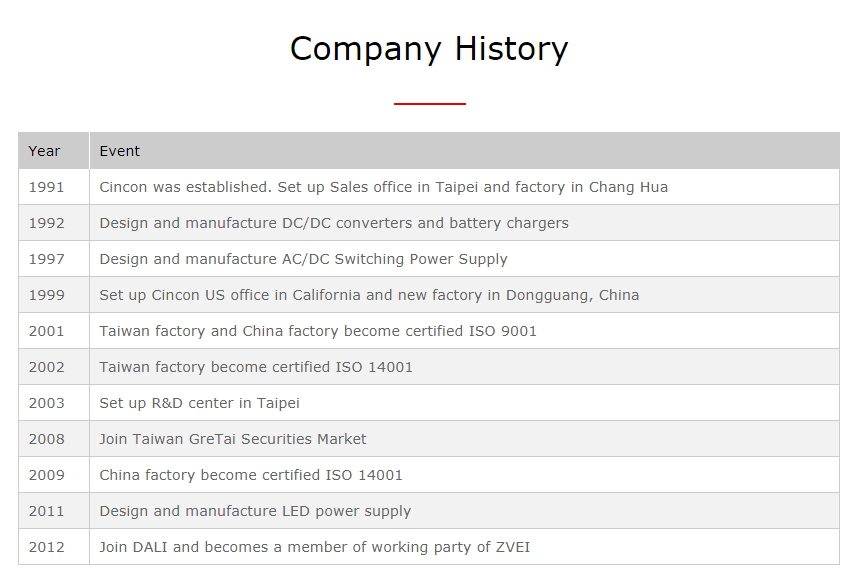
Task: Click the 1991 year cell
Action: point(54,187)
